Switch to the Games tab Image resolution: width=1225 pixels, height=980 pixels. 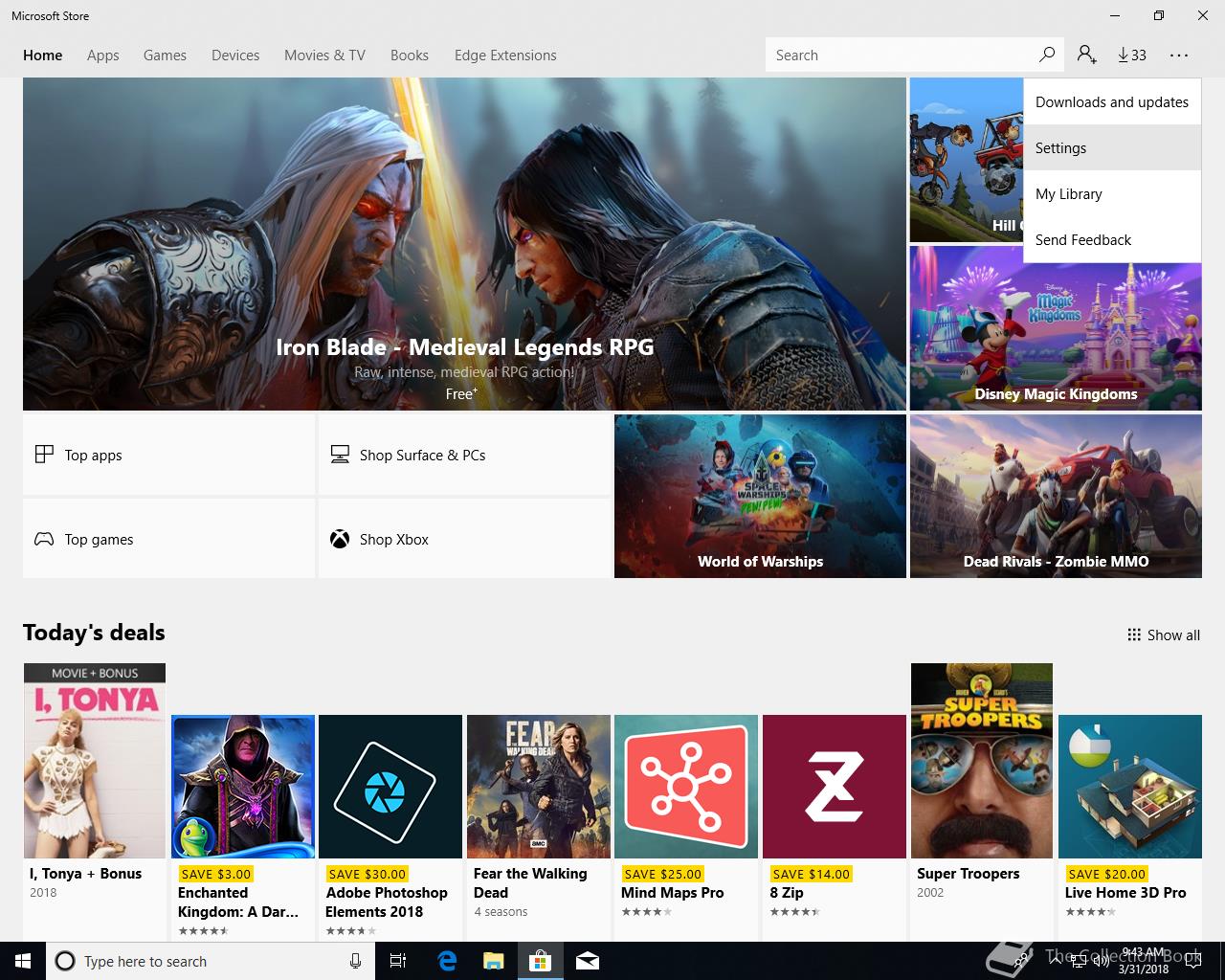(x=165, y=56)
